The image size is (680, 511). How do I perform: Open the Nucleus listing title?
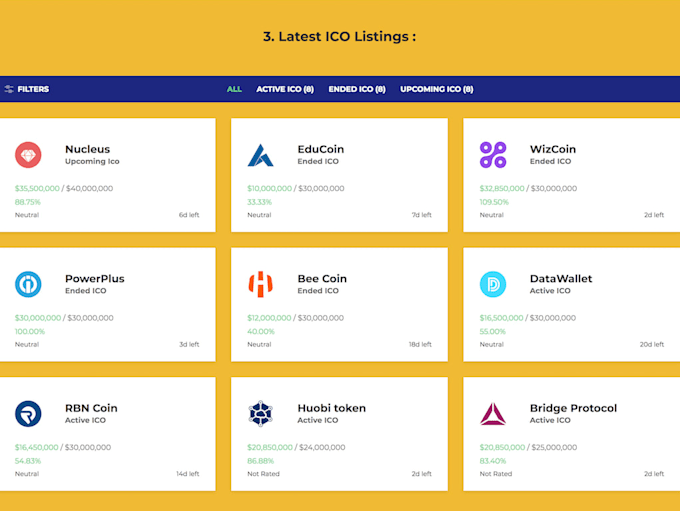[87, 149]
